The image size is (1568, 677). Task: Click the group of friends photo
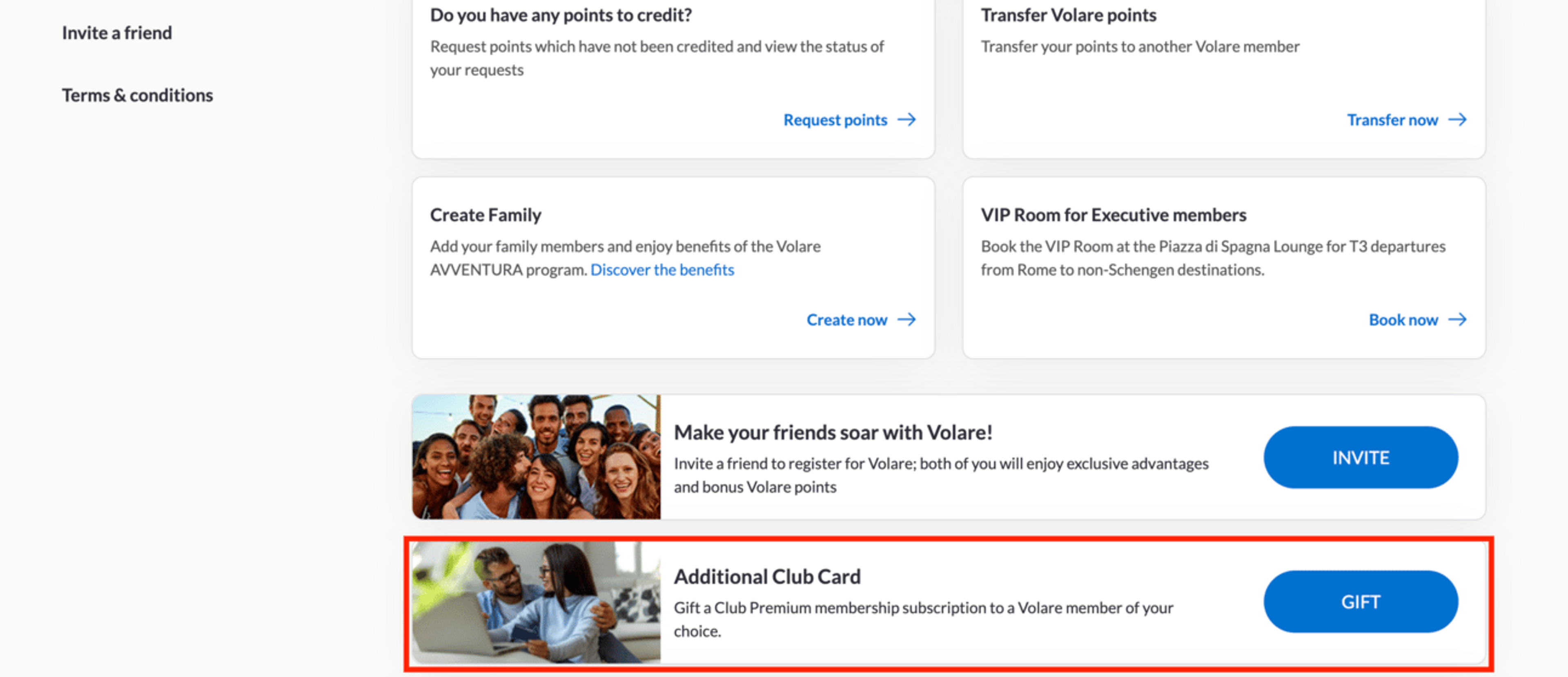536,457
